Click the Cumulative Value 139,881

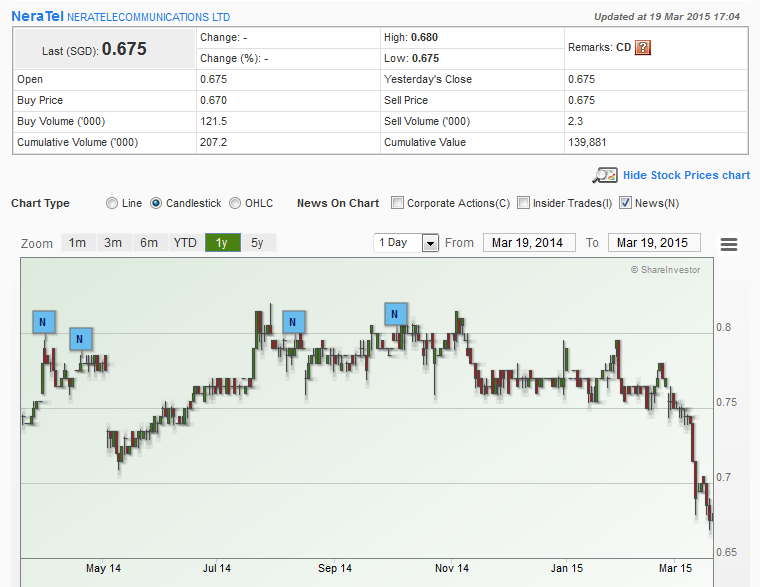coord(587,142)
